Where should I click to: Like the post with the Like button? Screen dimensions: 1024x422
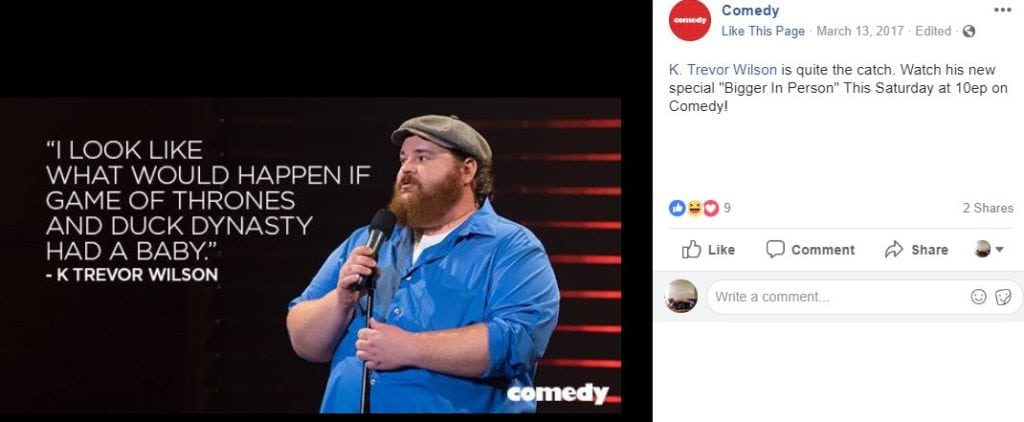pyautogui.click(x=709, y=250)
